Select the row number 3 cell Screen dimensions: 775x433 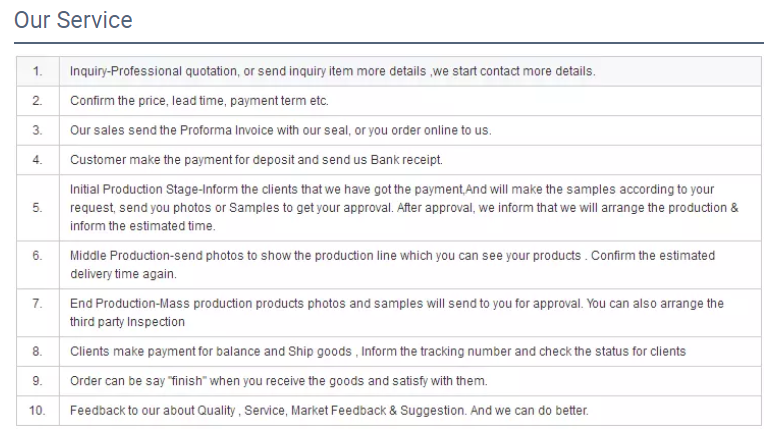coord(37,131)
